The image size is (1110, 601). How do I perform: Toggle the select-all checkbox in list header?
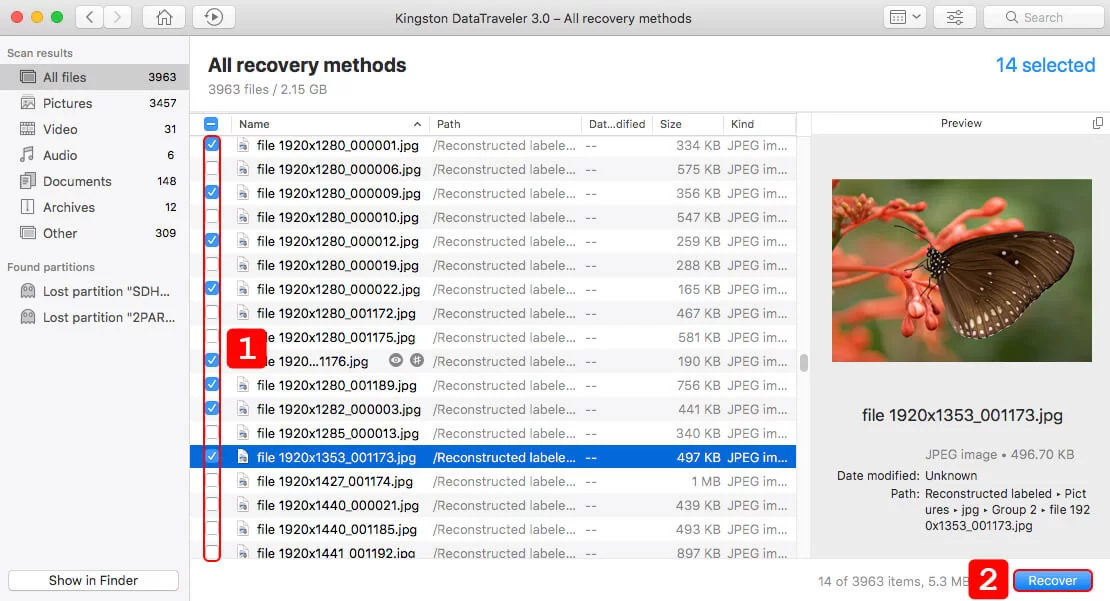211,122
